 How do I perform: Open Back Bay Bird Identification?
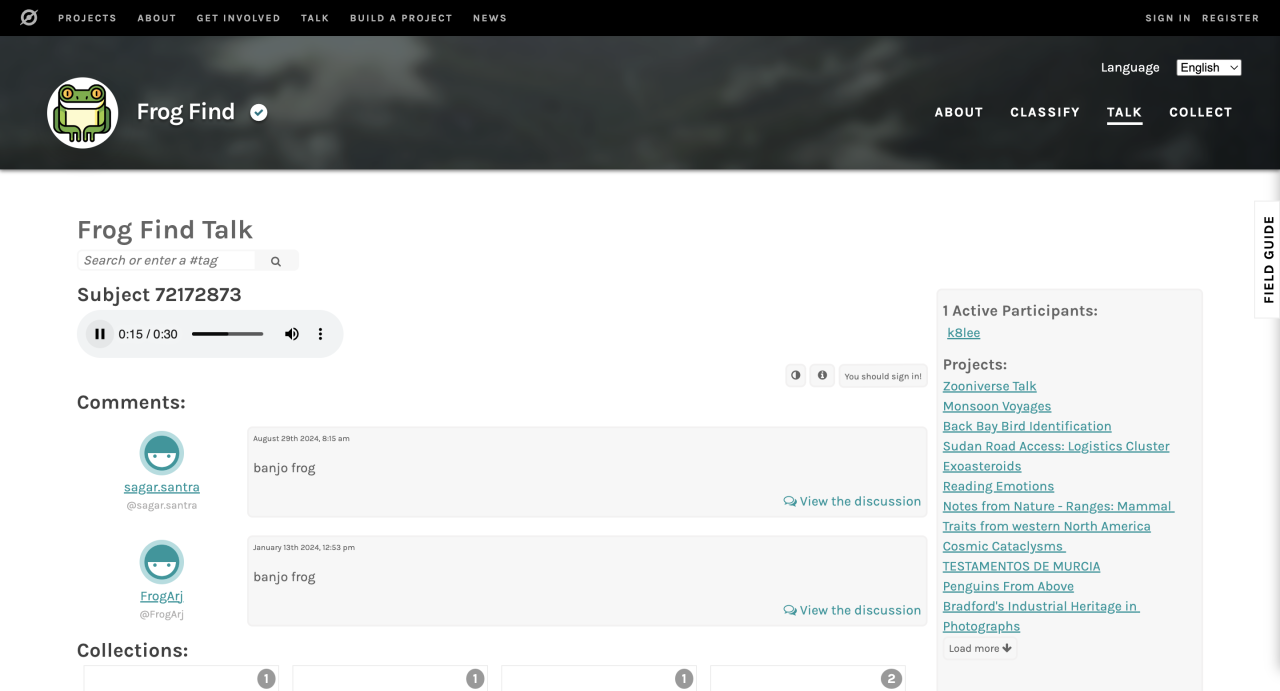(x=1027, y=426)
